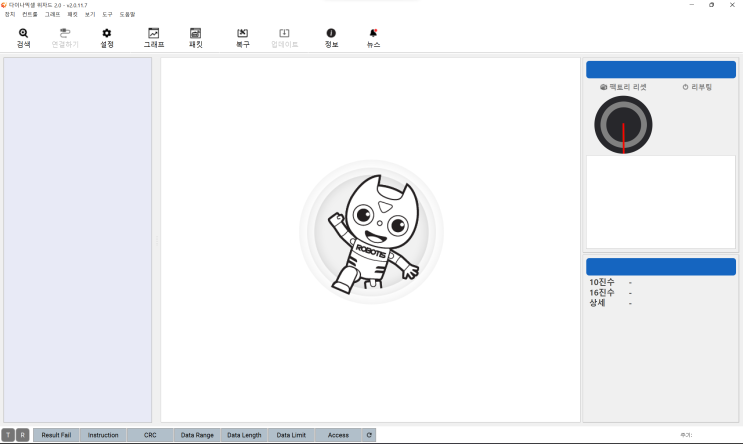
Task: Click the refresh icon beside Access
Action: point(369,435)
